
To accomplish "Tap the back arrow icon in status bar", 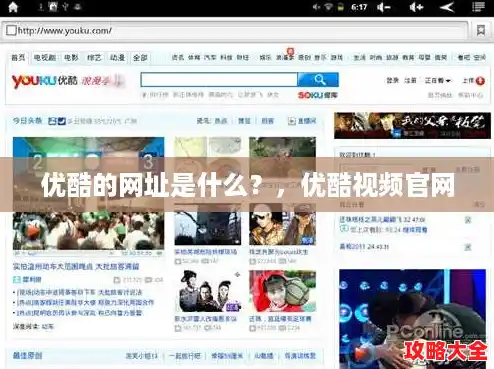I will [x=447, y=7].
